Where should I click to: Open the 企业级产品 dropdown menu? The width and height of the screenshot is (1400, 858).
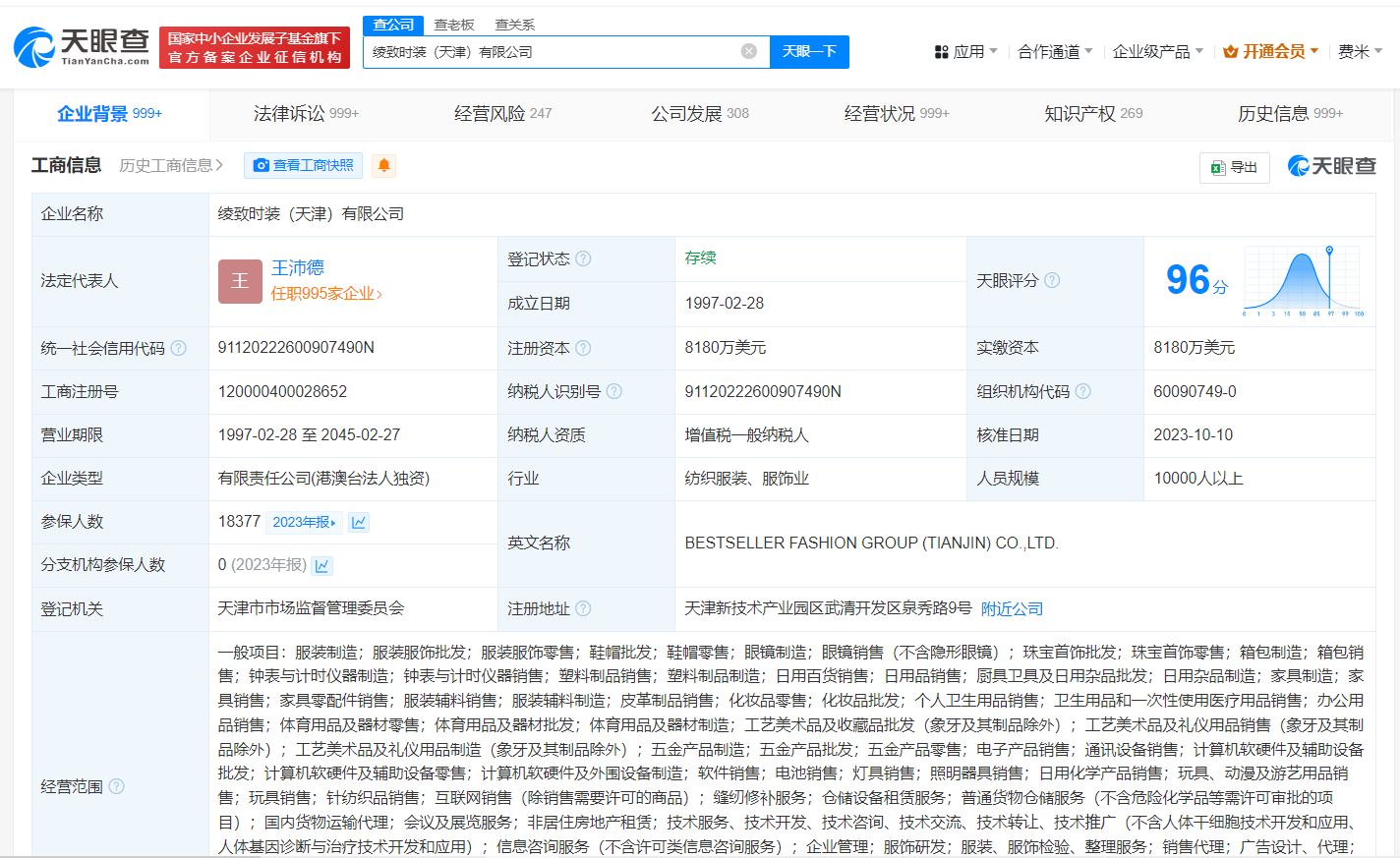[1155, 51]
